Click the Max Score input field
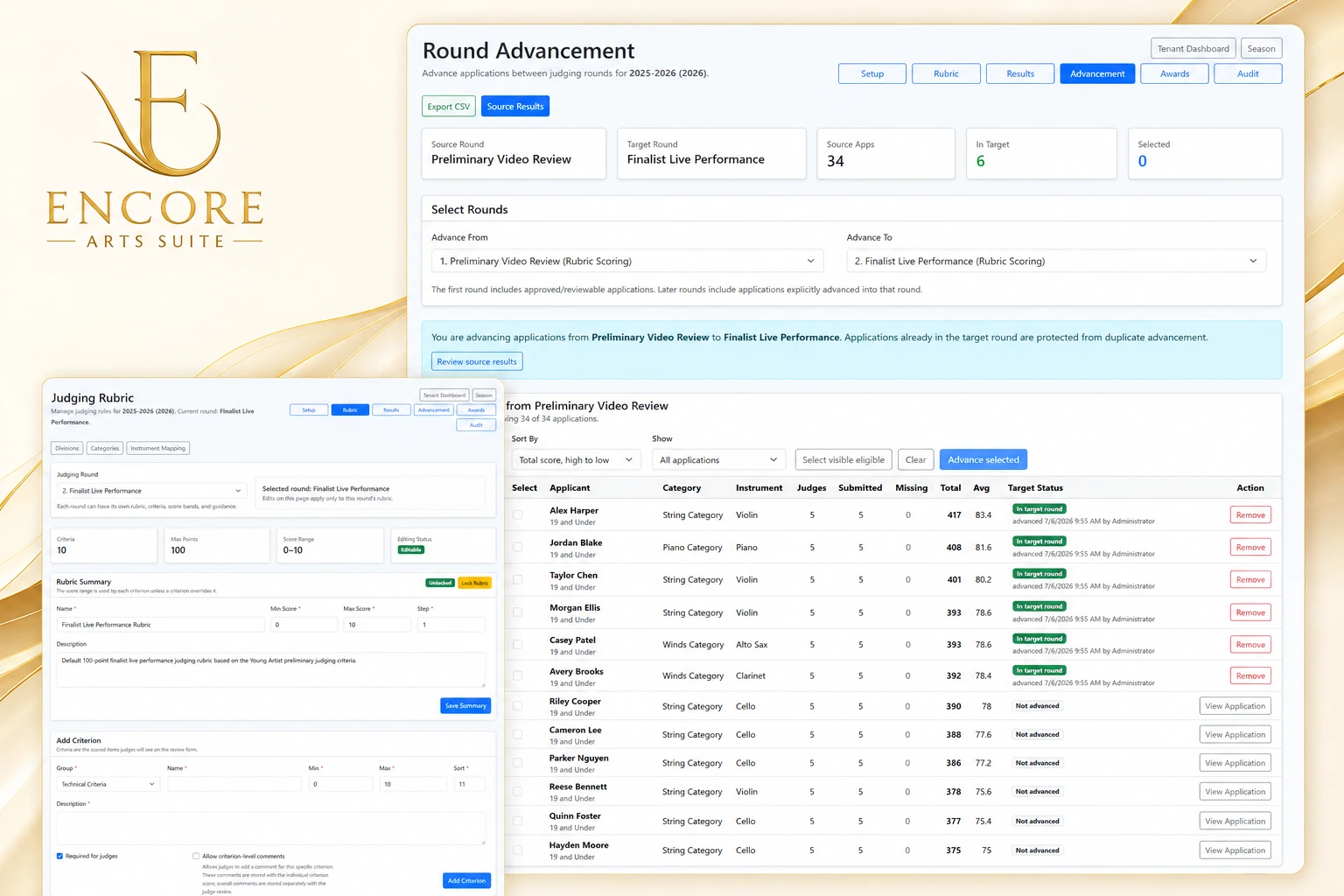This screenshot has height=896, width=1344. tap(377, 625)
